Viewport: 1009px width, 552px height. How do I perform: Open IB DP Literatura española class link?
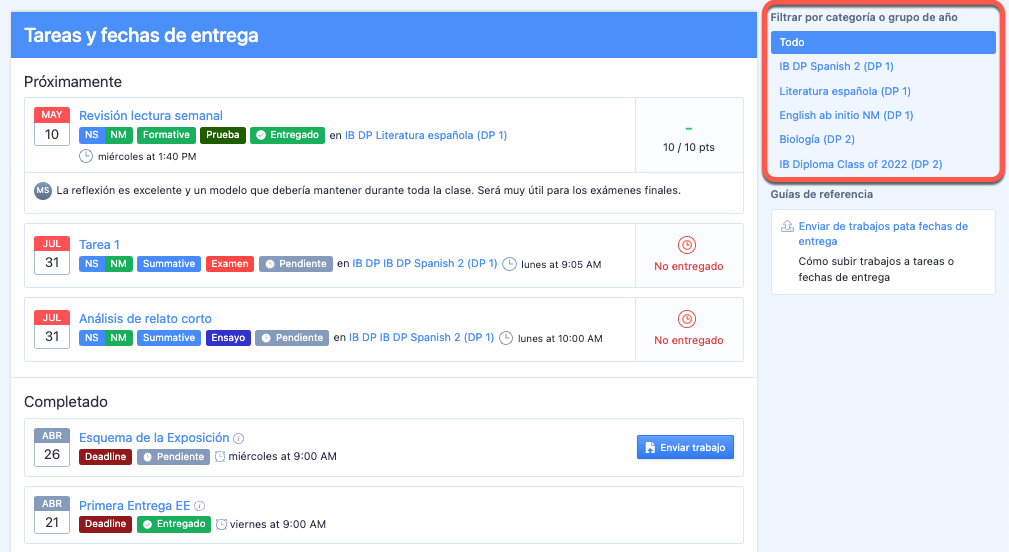pos(425,135)
